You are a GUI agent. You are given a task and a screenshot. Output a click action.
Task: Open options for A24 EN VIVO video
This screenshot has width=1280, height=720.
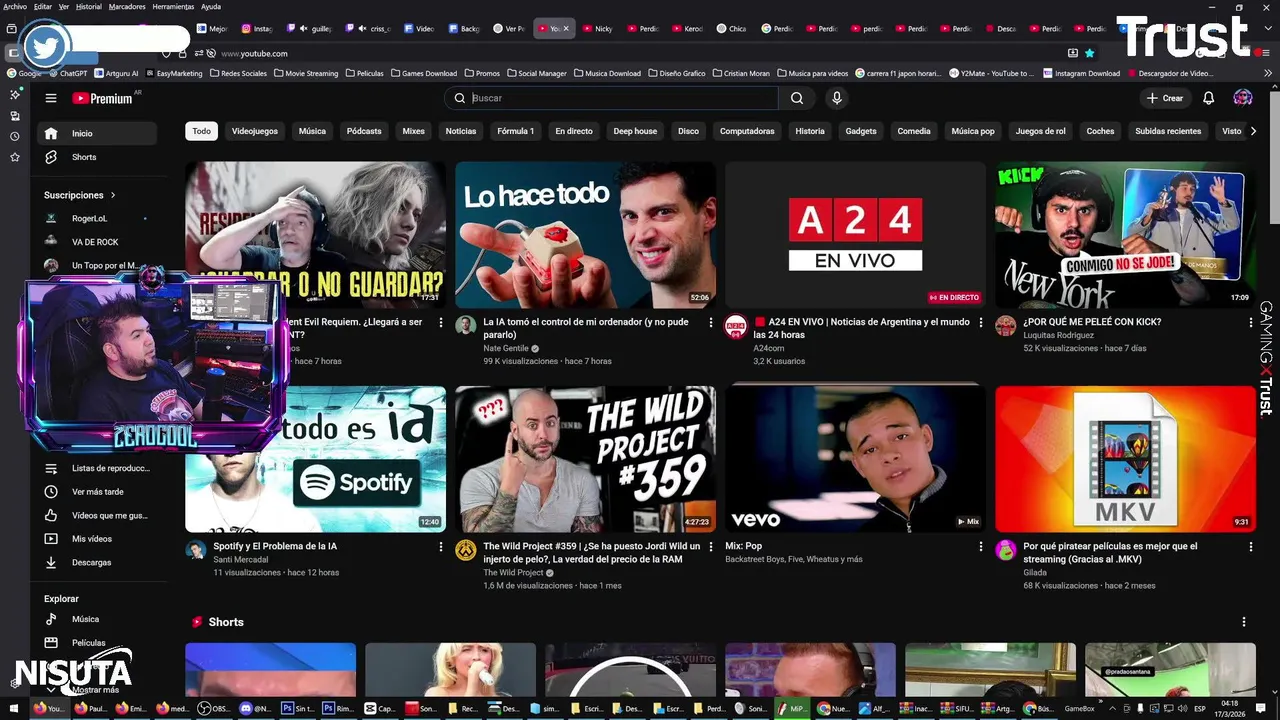(981, 323)
